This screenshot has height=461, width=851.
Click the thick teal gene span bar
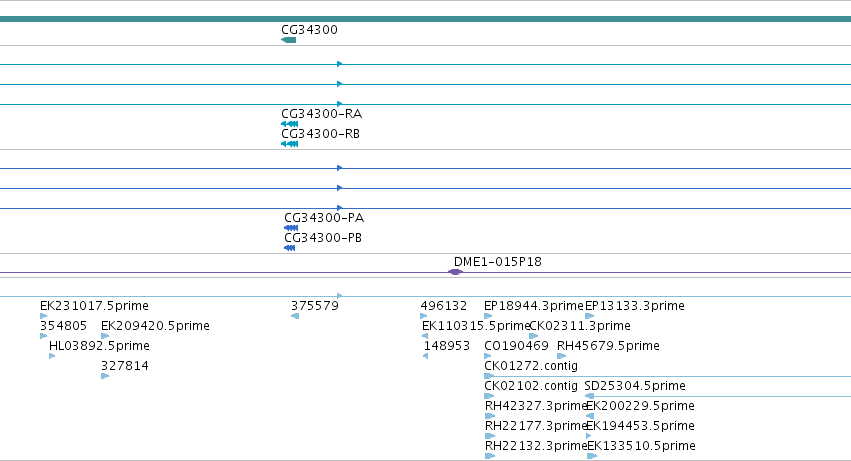click(426, 19)
